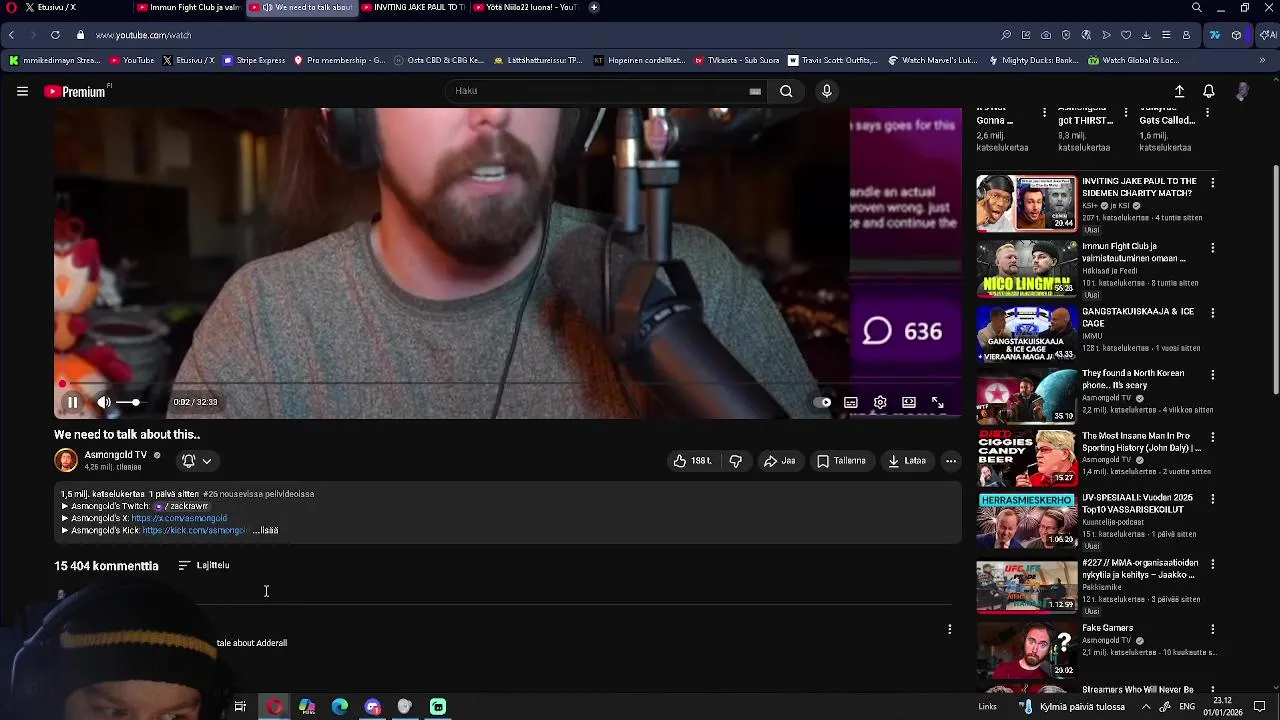Open options for North Korean phone video
Viewport: 1280px width, 720px height.
1212,375
